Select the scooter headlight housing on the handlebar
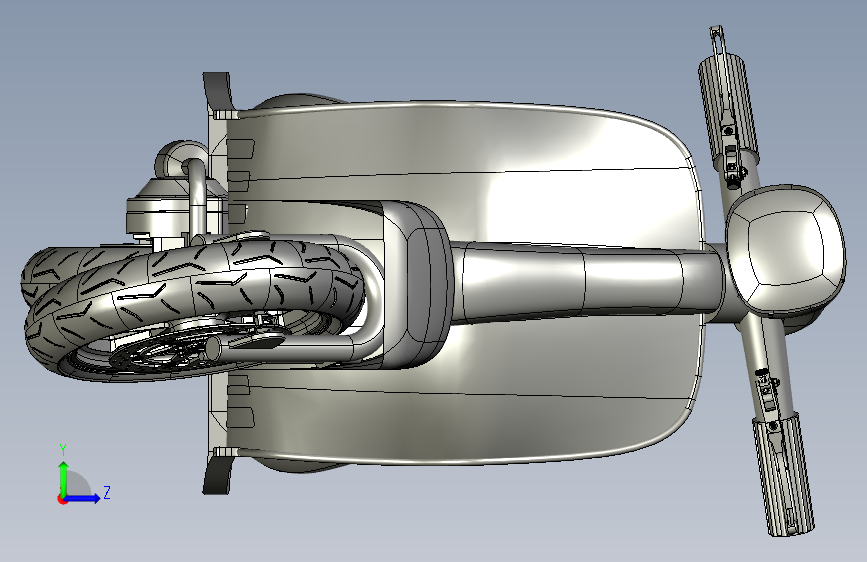Screen dimensions: 867x562 [x=786, y=251]
